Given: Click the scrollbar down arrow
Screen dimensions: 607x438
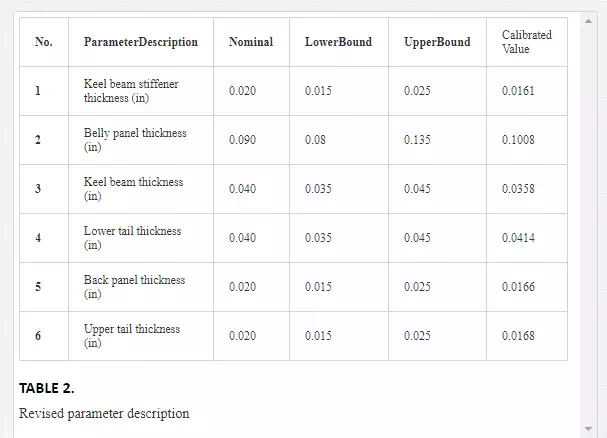Looking at the screenshot, I should (x=588, y=429).
